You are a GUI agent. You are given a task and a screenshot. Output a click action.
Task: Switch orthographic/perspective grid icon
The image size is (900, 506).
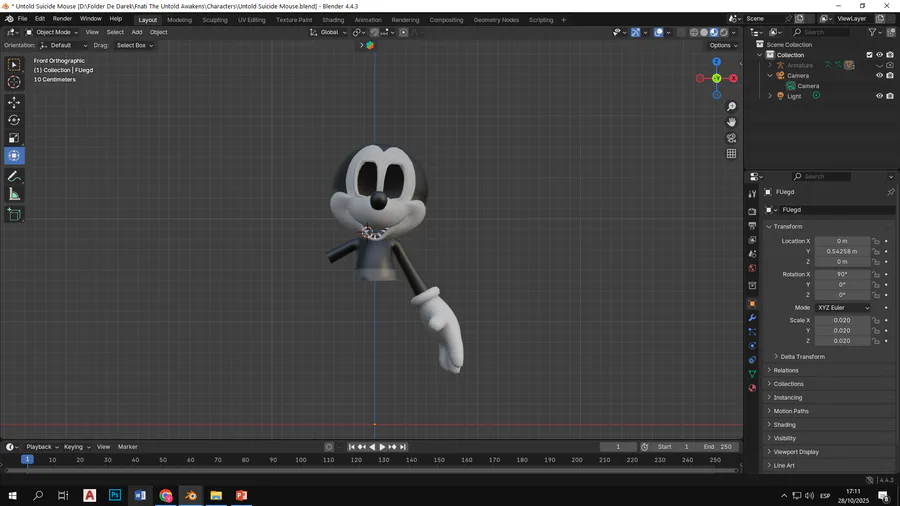(731, 153)
